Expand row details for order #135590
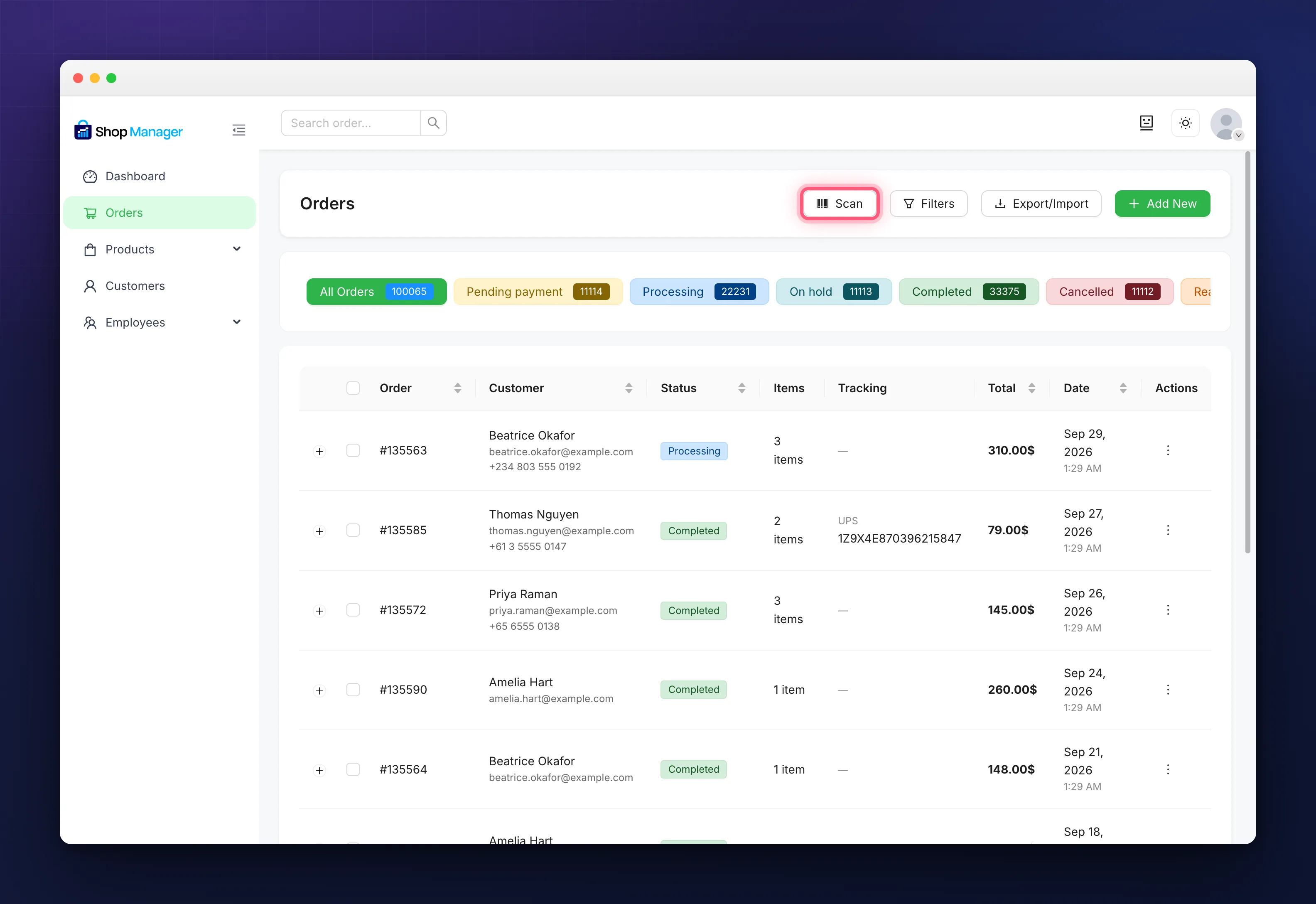1316x904 pixels. pos(319,690)
